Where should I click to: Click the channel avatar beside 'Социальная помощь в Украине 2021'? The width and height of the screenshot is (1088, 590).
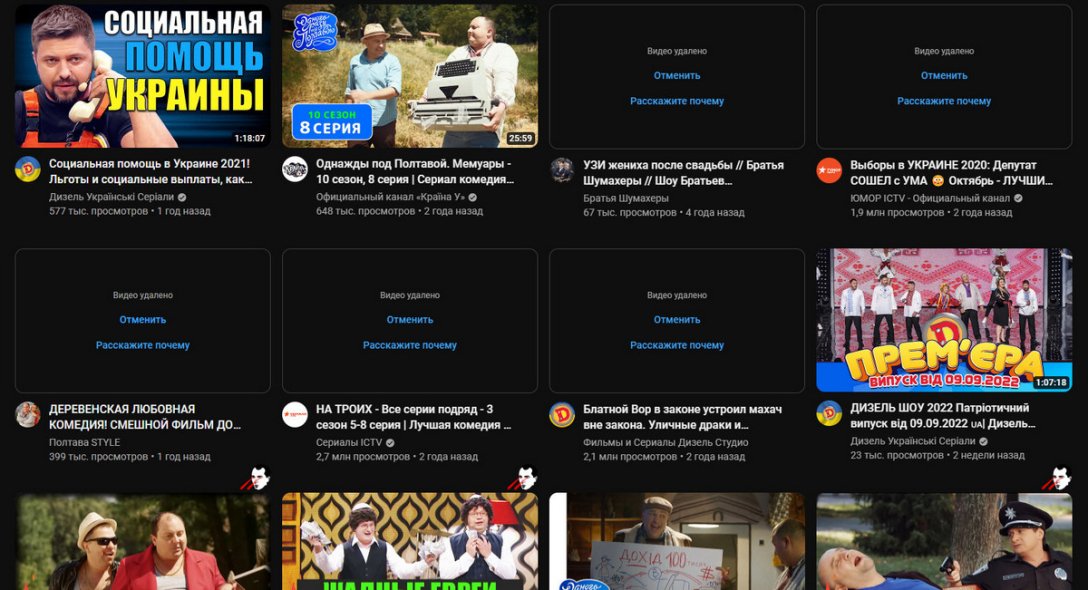[x=28, y=170]
